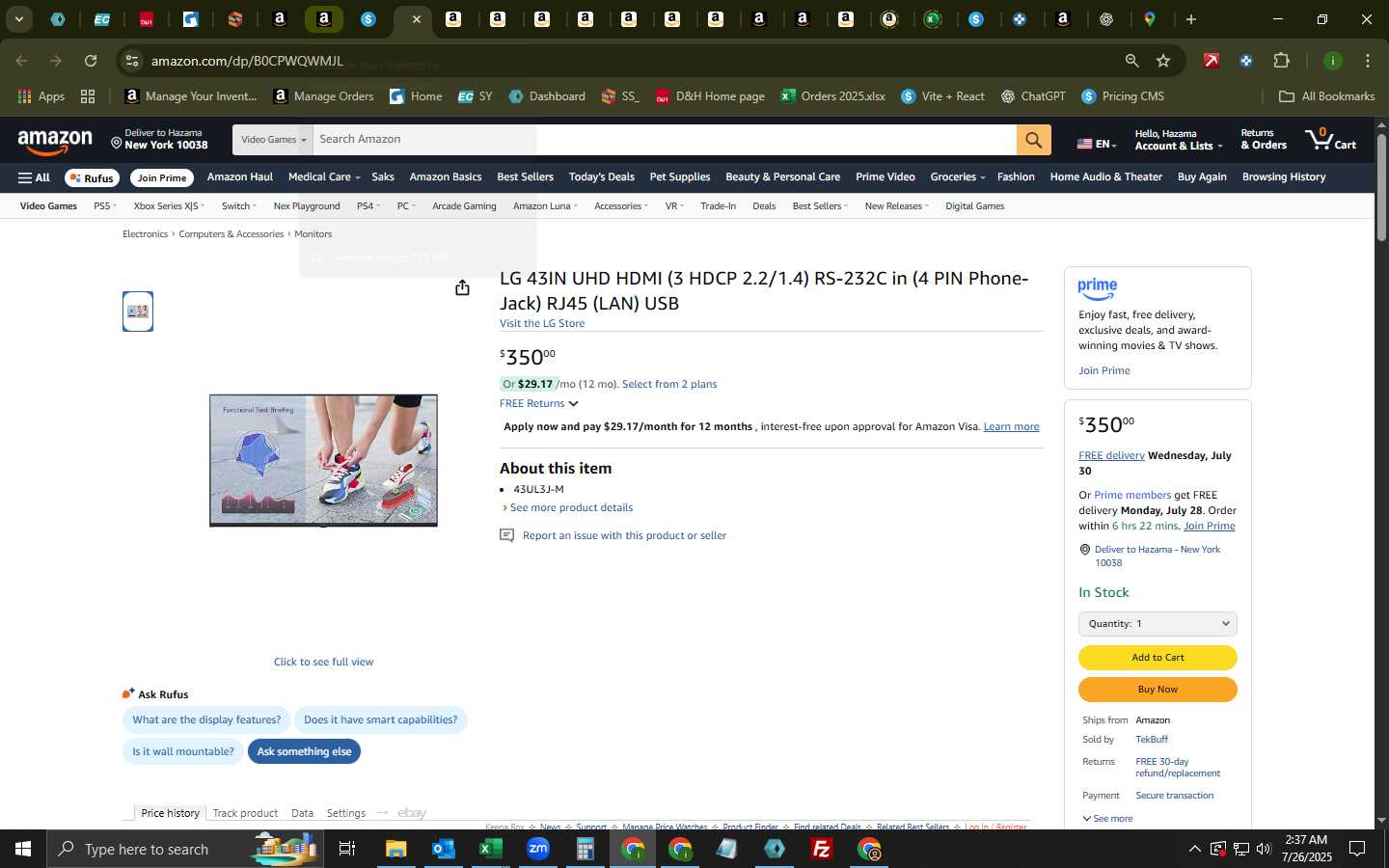Launch Excel from taskbar
The image size is (1389, 868).
click(490, 849)
